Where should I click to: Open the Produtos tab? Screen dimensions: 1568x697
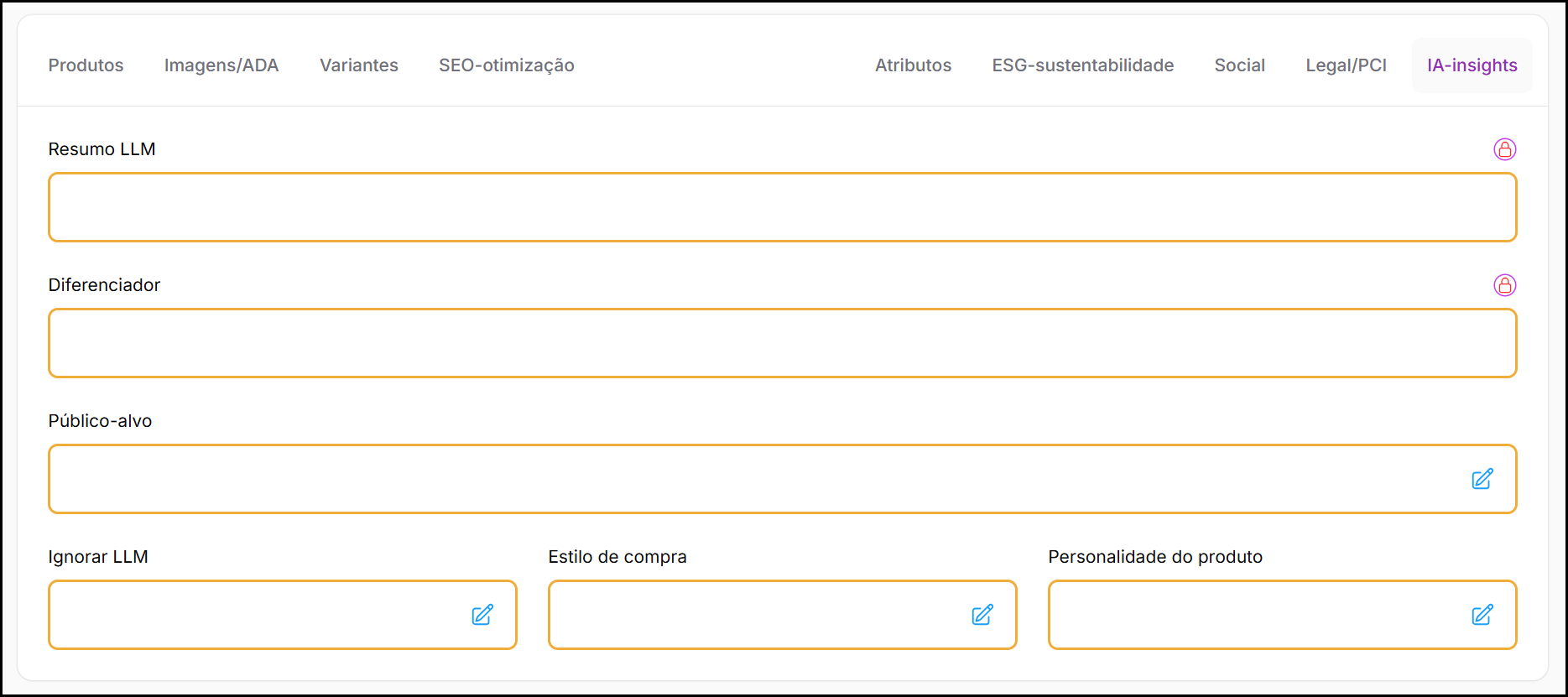point(86,65)
